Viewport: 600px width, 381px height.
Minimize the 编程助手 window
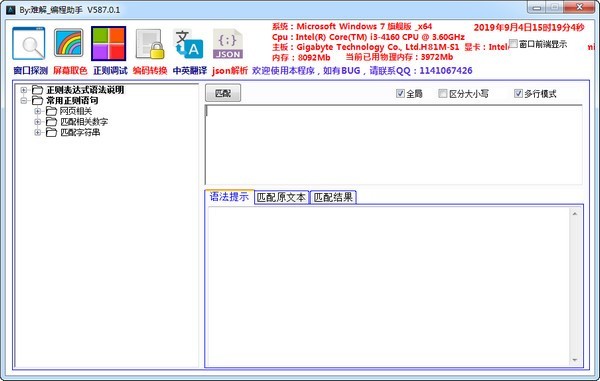536,7
